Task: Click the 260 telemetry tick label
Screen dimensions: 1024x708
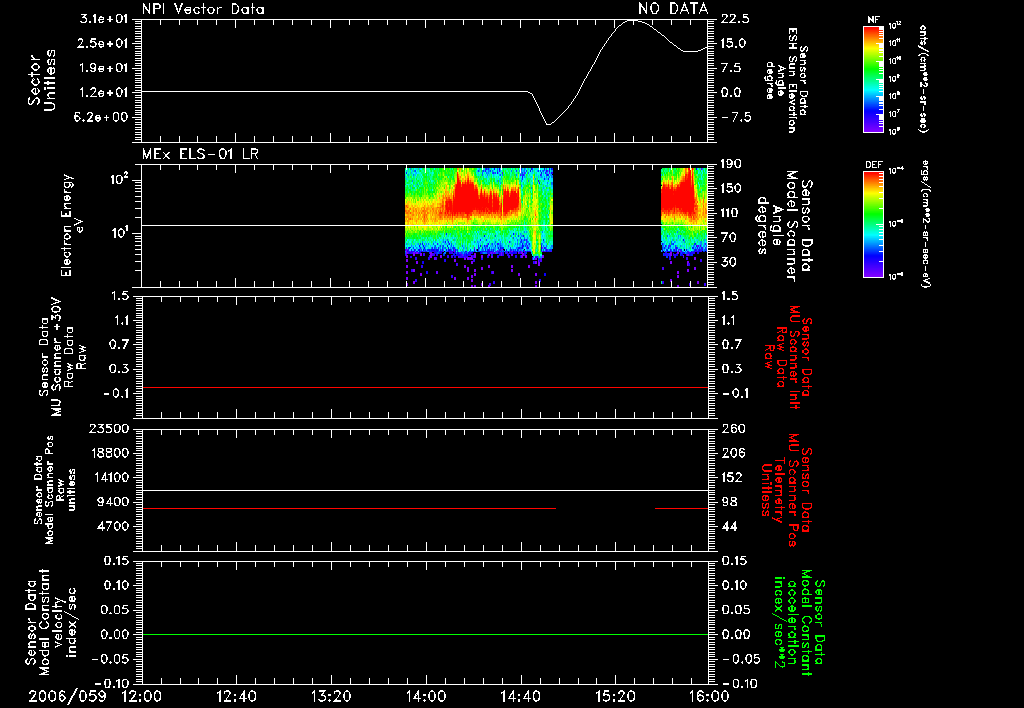Action: click(733, 429)
